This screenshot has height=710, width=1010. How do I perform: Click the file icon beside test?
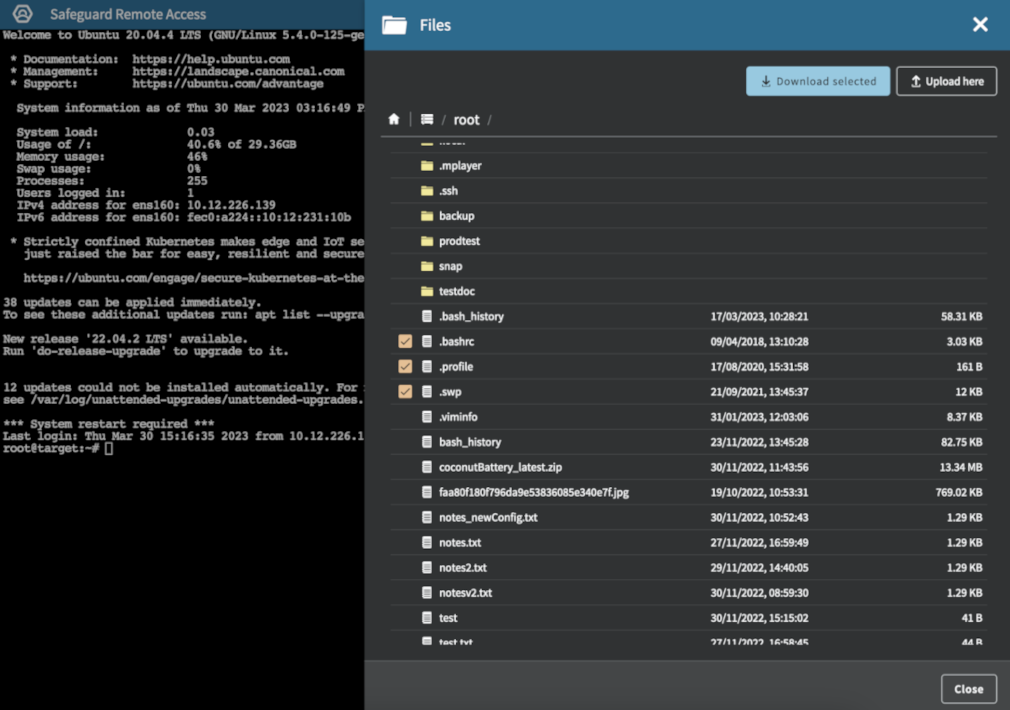click(x=426, y=618)
